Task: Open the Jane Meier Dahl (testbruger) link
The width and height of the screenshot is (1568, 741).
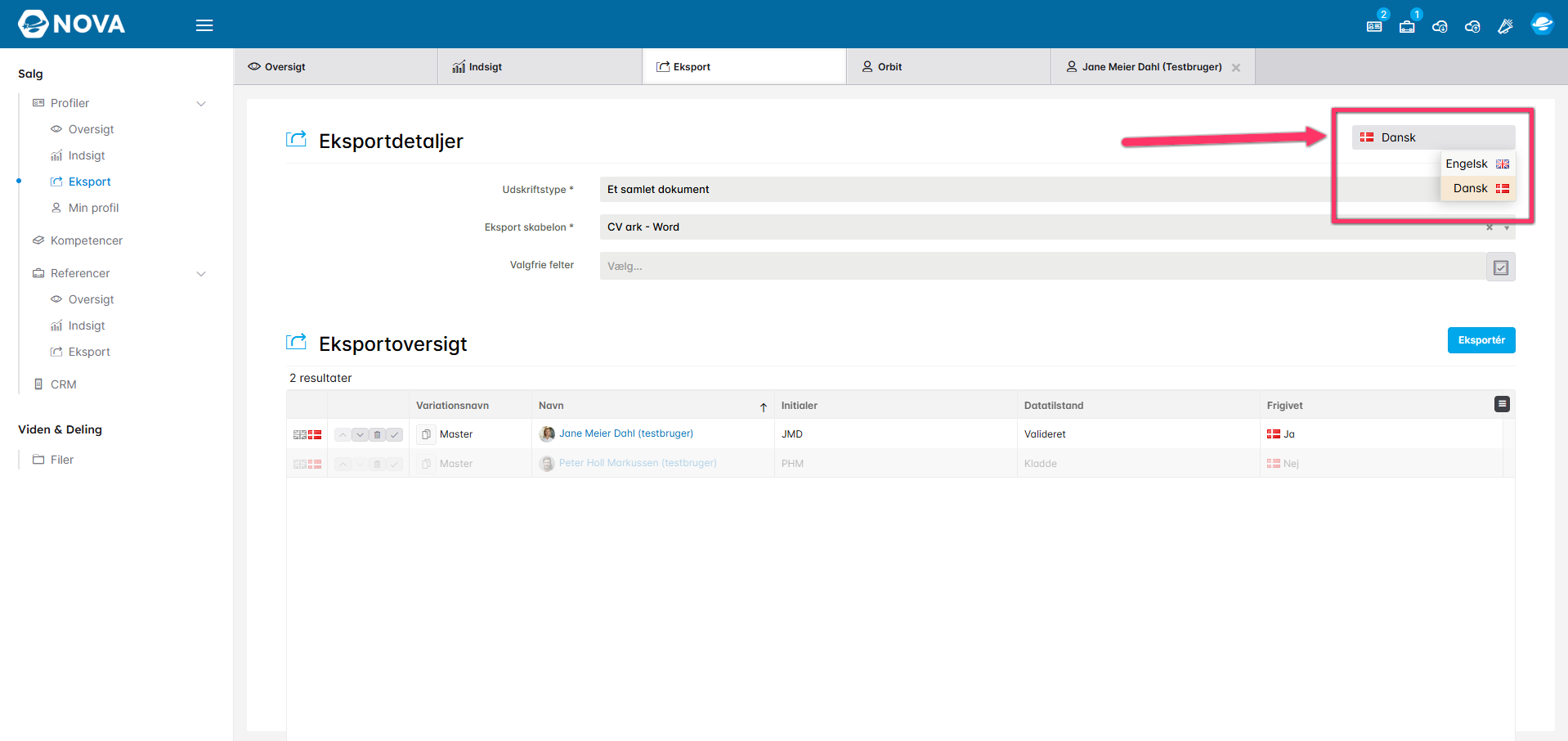Action: pos(626,433)
